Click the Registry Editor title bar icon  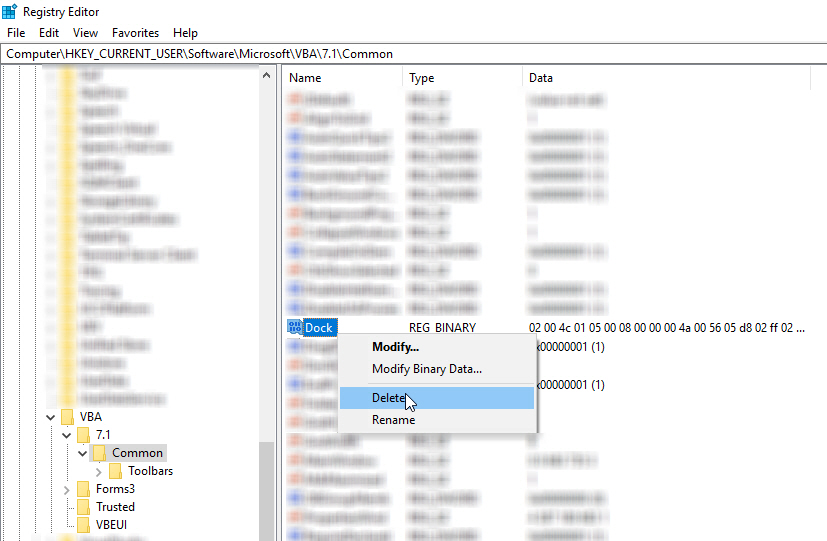pyautogui.click(x=9, y=11)
